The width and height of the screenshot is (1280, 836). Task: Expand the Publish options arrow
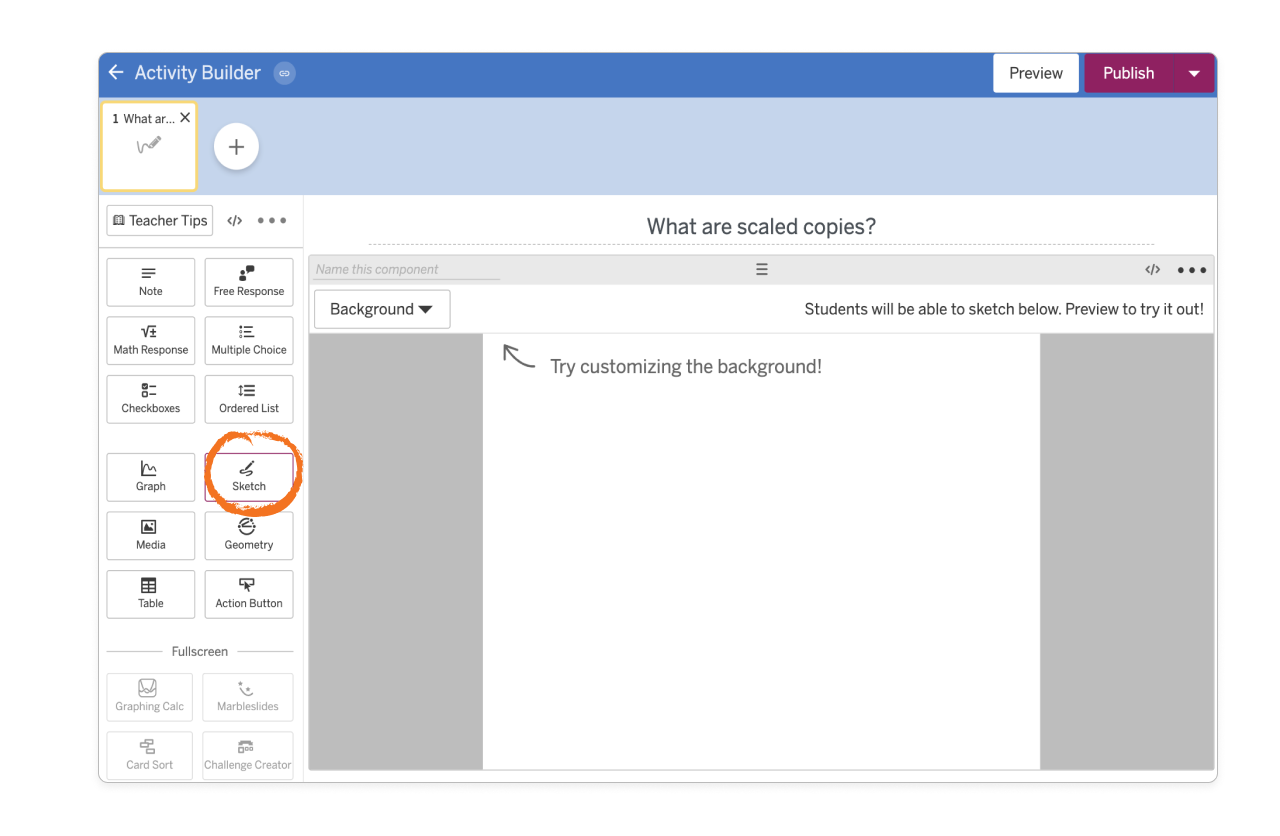pos(1193,72)
